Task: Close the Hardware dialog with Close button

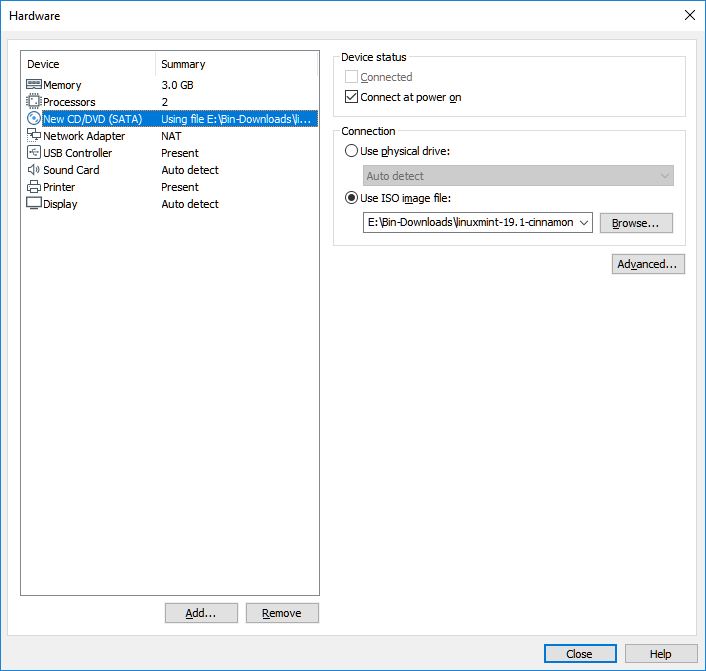Action: pyautogui.click(x=580, y=653)
